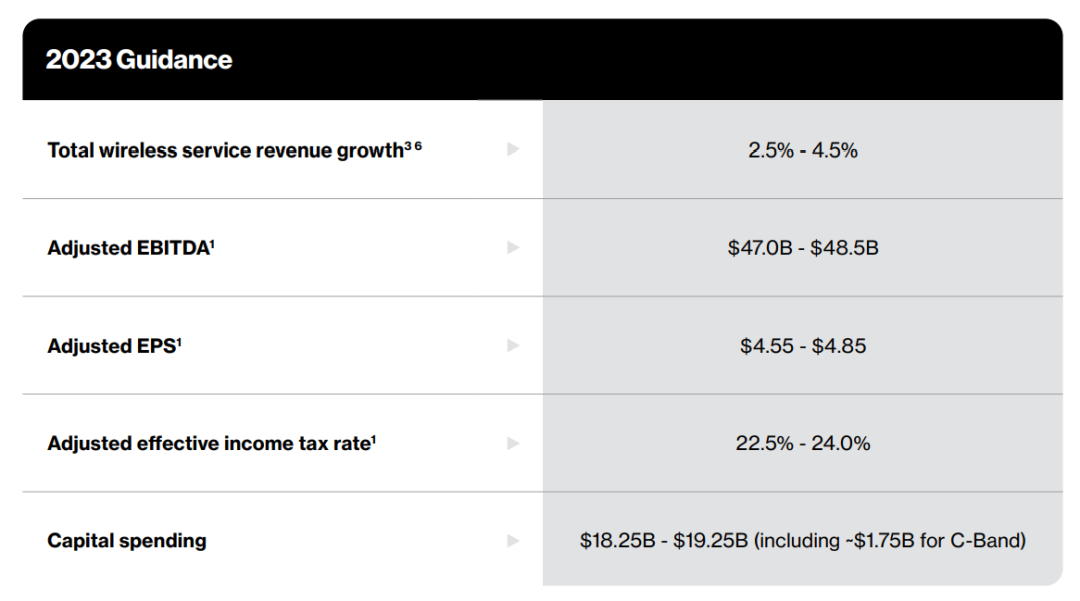Select the 22.5% - 24.0% tax rate value
This screenshot has height=601, width=1080.
(803, 443)
